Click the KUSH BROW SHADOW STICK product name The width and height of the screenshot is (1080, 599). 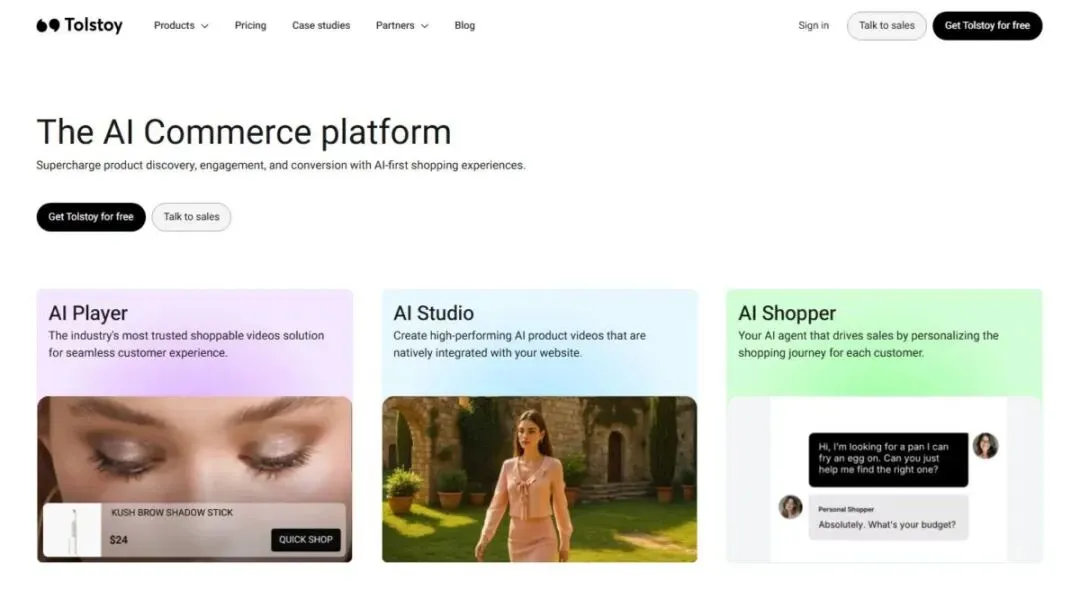(172, 513)
